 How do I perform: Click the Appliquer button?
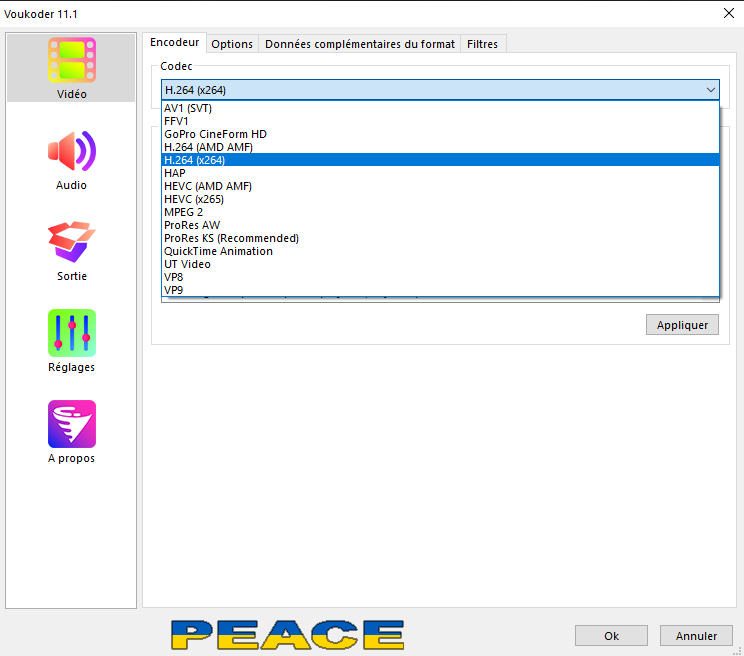coord(682,325)
